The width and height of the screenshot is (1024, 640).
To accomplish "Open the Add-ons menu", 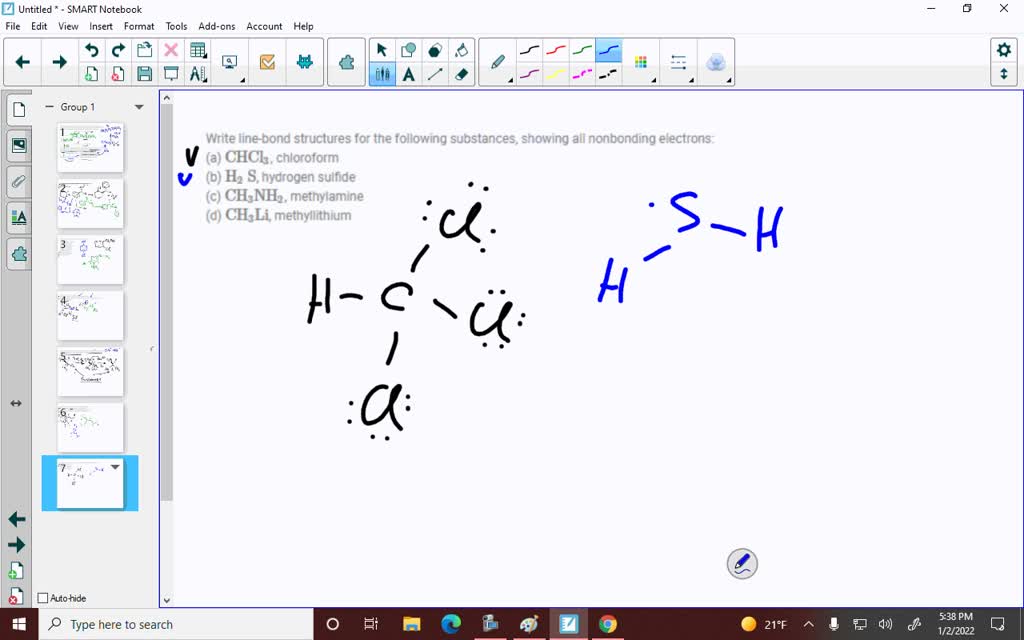I will click(216, 26).
